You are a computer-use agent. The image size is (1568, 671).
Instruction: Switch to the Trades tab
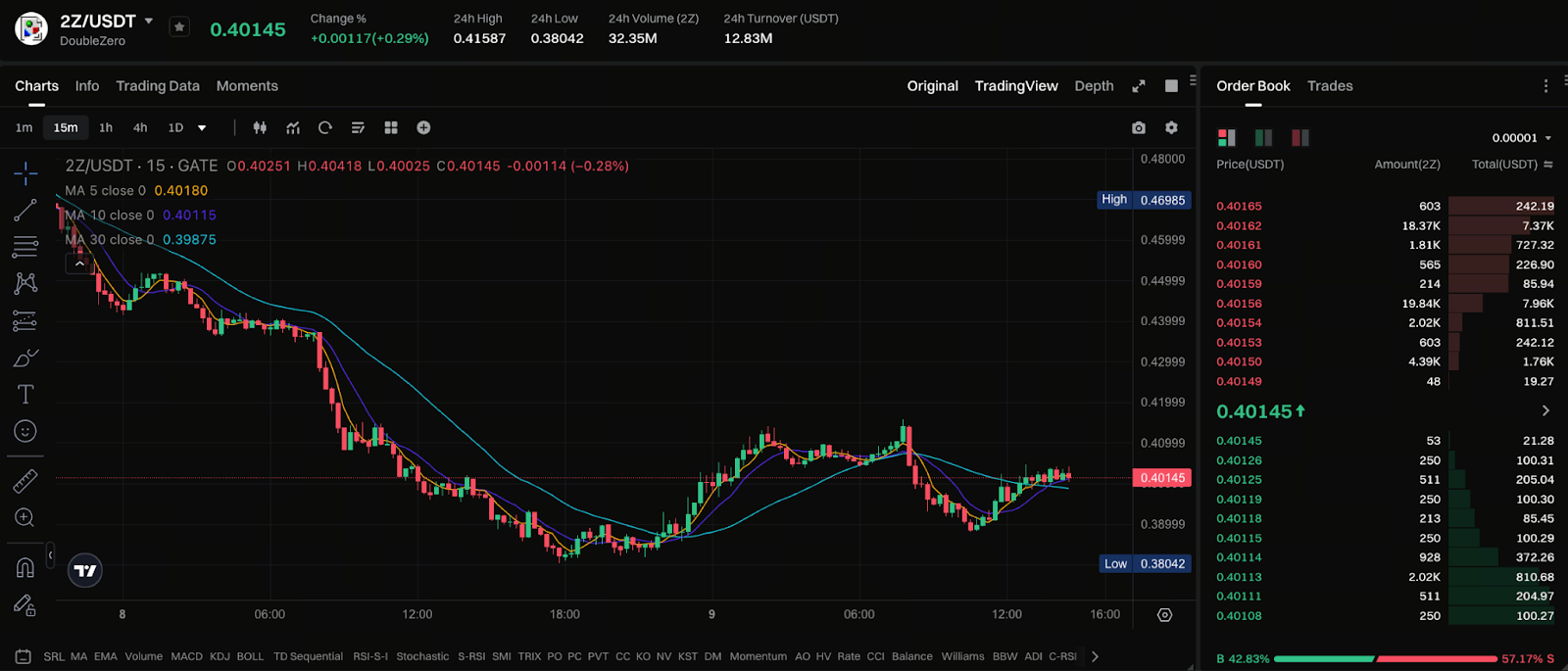[x=1330, y=86]
